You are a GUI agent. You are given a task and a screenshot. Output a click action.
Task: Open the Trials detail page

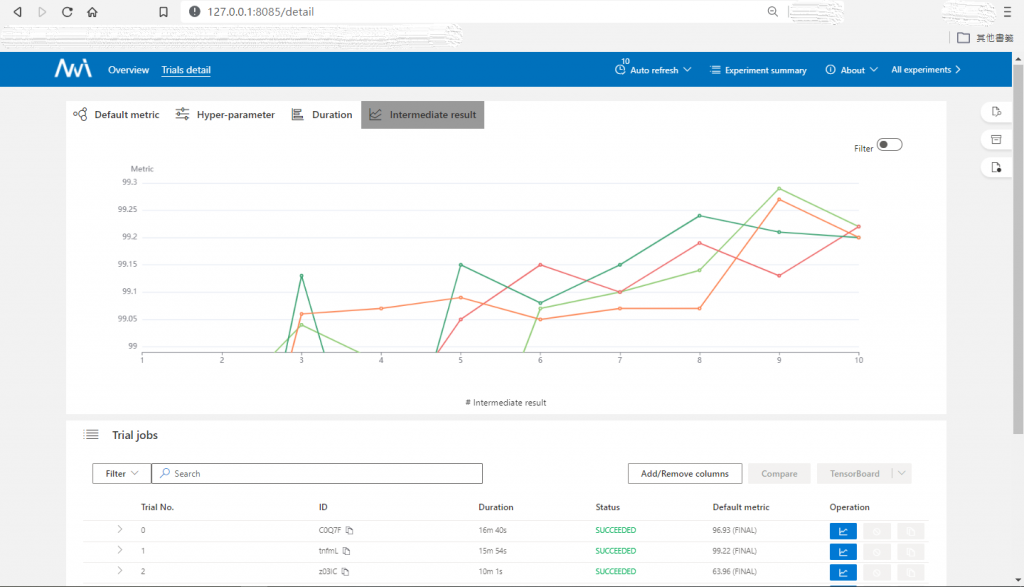point(186,70)
